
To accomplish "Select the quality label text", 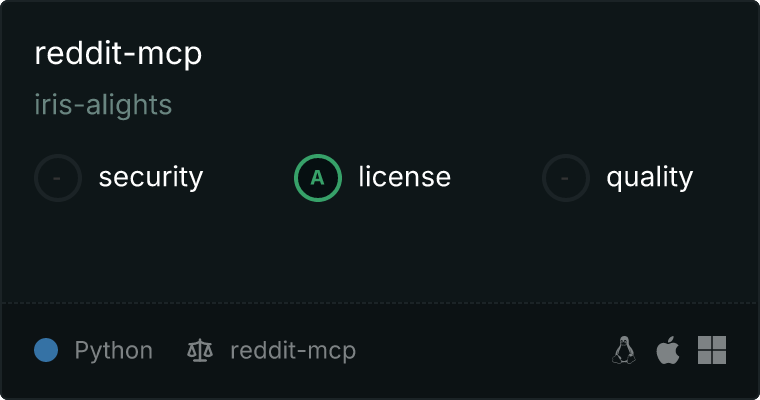I will 649,178.
